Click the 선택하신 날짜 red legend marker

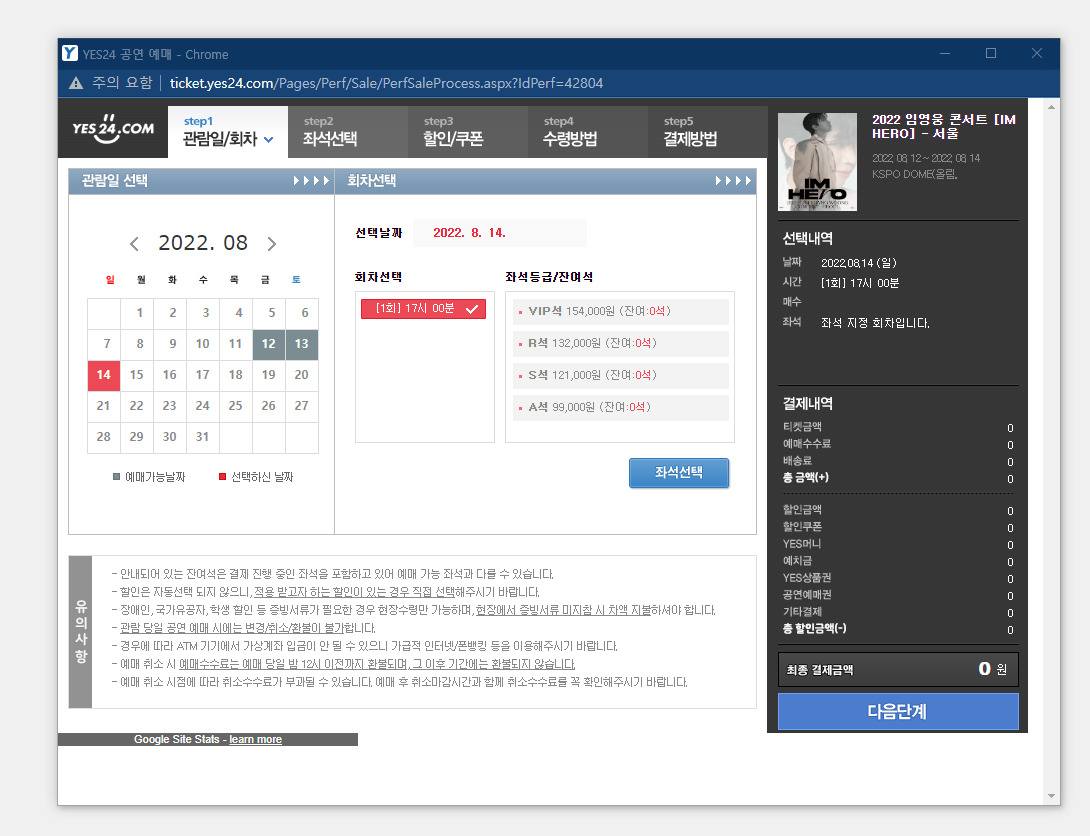pyautogui.click(x=222, y=477)
